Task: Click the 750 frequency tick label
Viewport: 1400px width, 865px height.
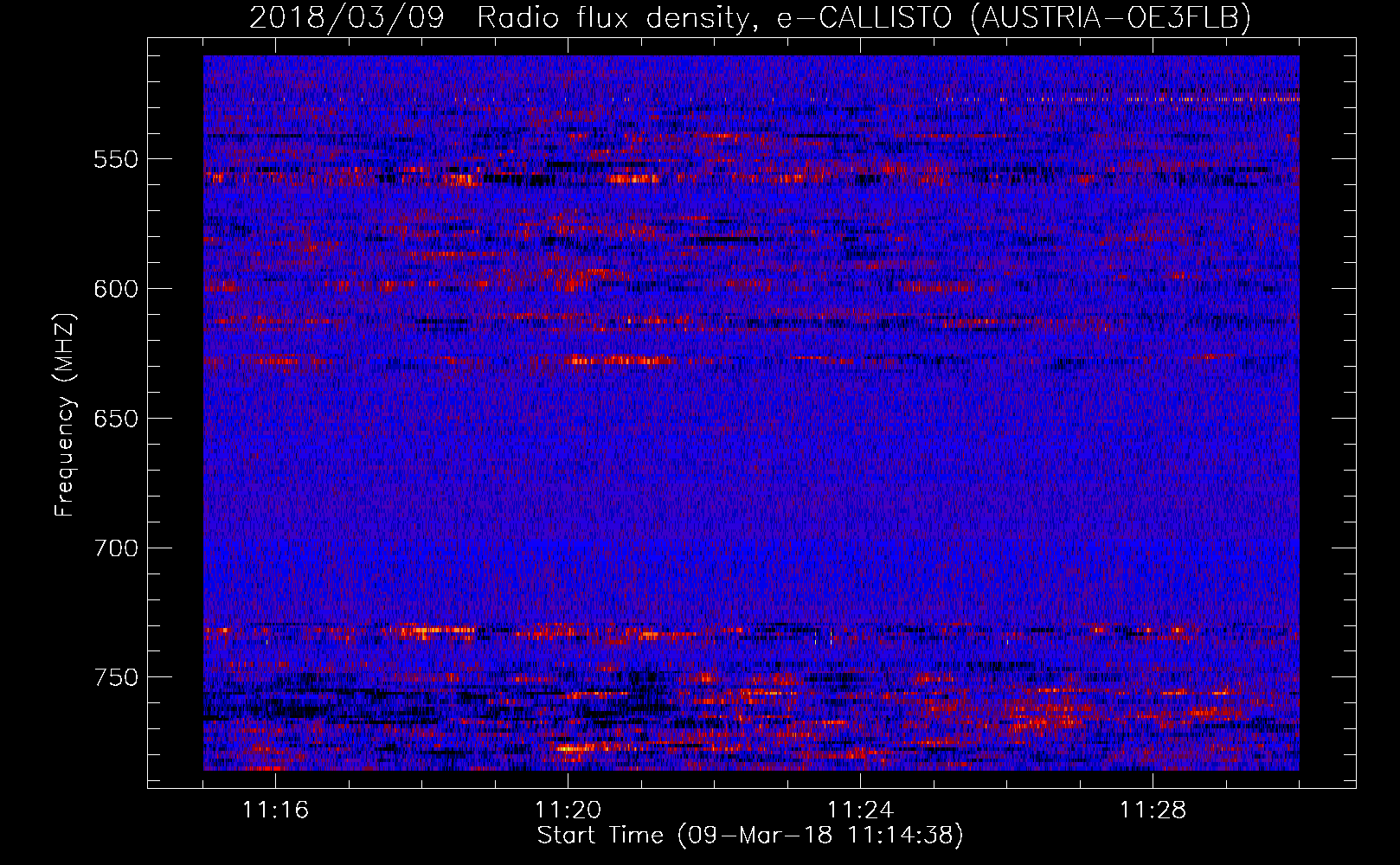Action: click(x=116, y=677)
